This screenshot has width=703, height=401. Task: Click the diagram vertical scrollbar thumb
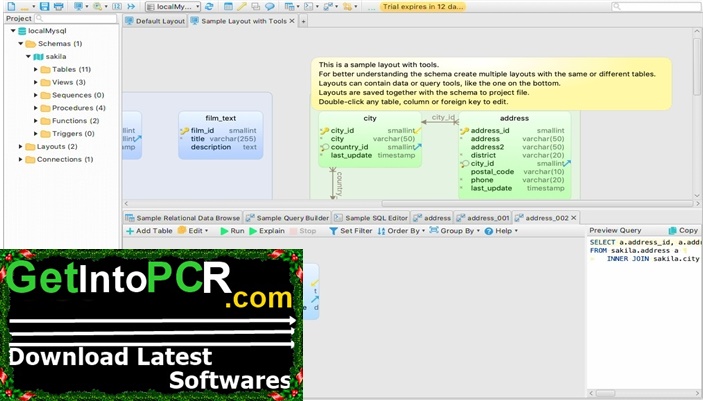tap(697, 66)
